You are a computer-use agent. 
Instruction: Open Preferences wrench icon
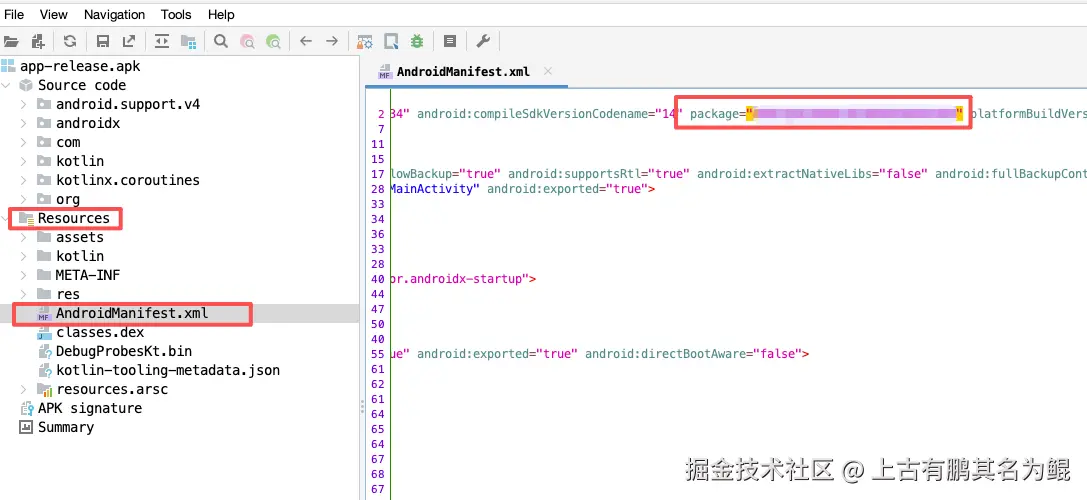483,42
